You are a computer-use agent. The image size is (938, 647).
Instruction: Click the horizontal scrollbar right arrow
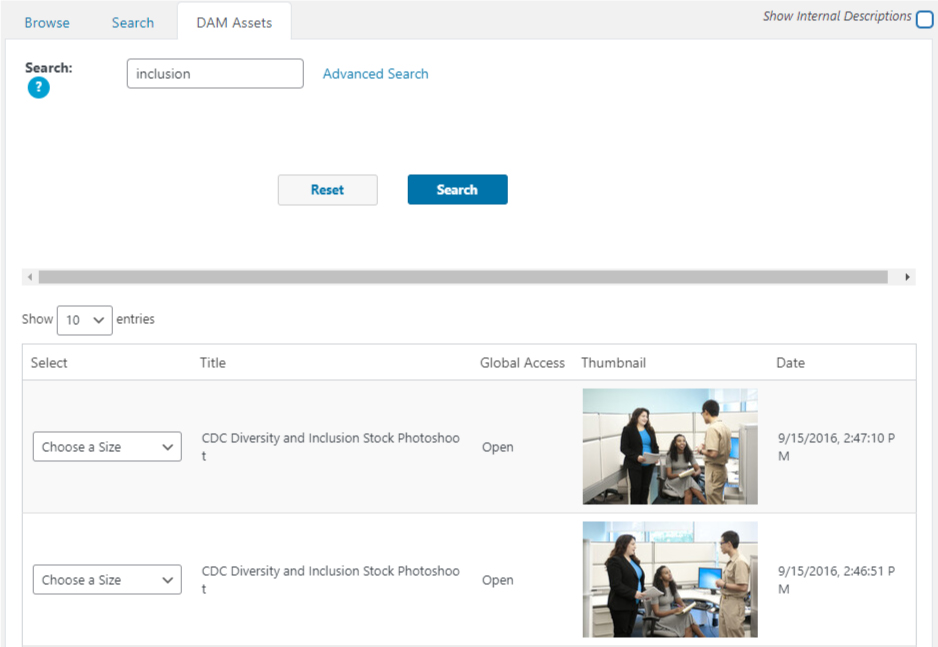point(908,276)
